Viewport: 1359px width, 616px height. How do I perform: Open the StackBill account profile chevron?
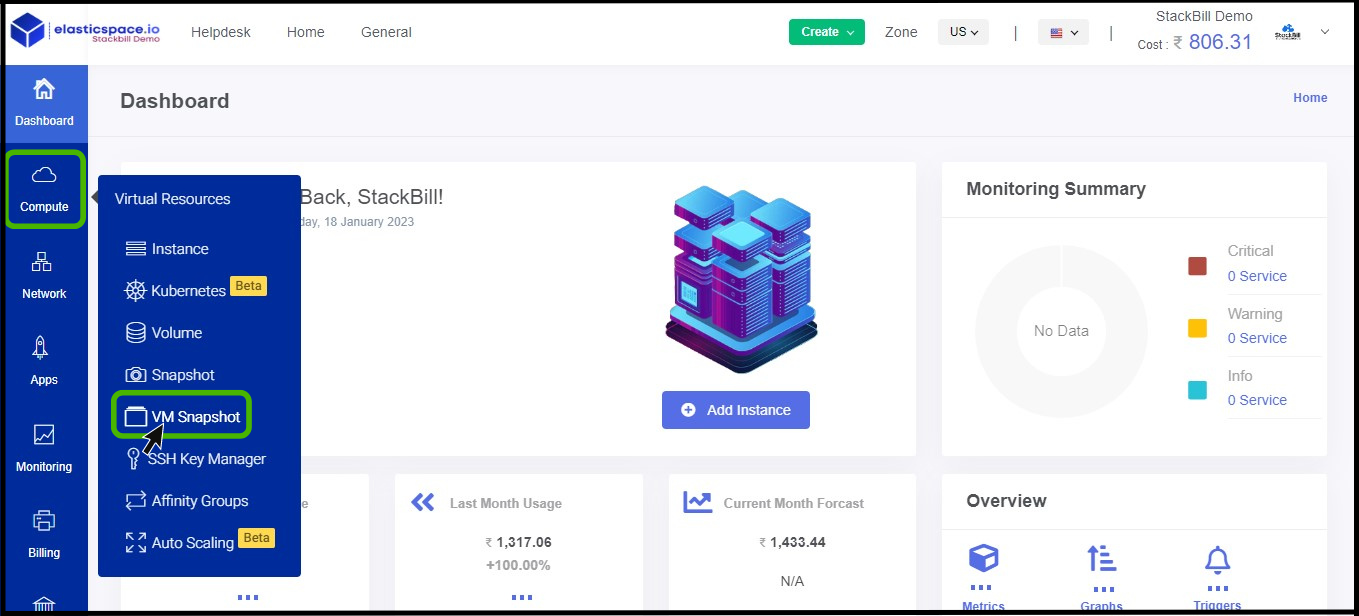1325,32
